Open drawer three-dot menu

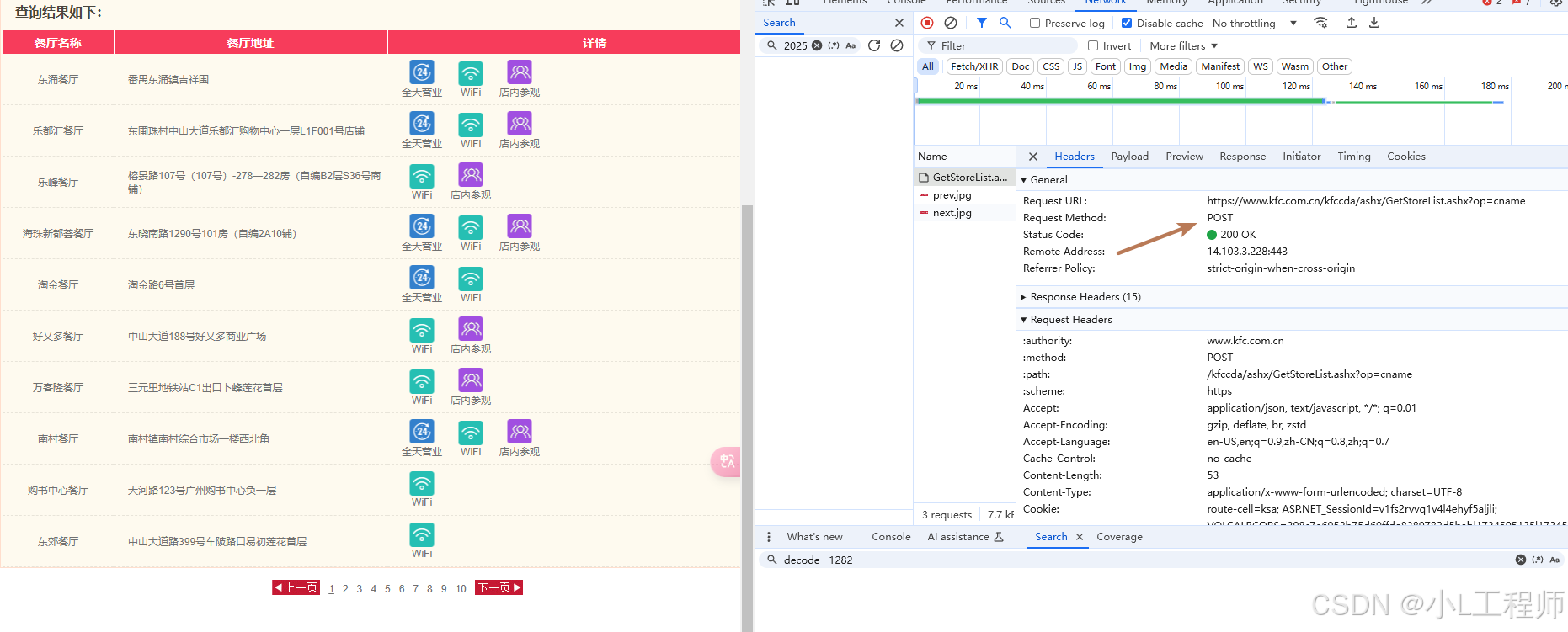pos(769,537)
